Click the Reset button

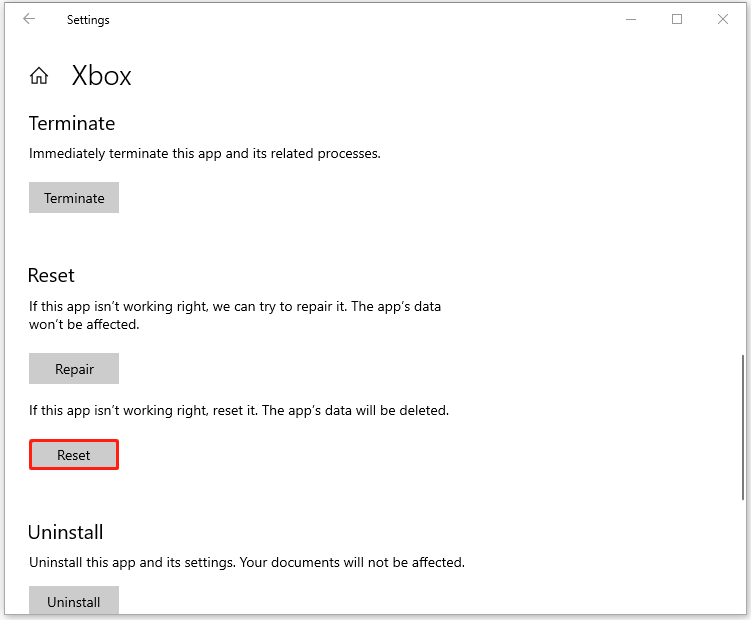74,455
